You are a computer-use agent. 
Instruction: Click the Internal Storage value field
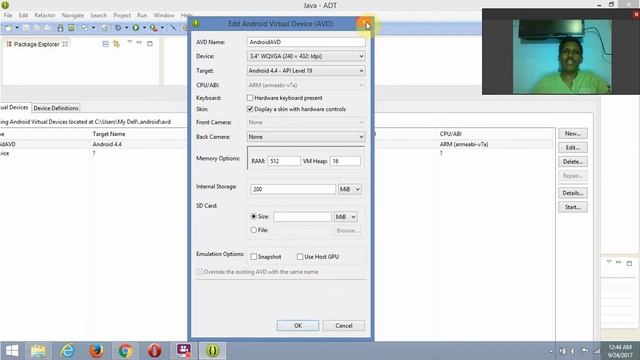coord(293,189)
